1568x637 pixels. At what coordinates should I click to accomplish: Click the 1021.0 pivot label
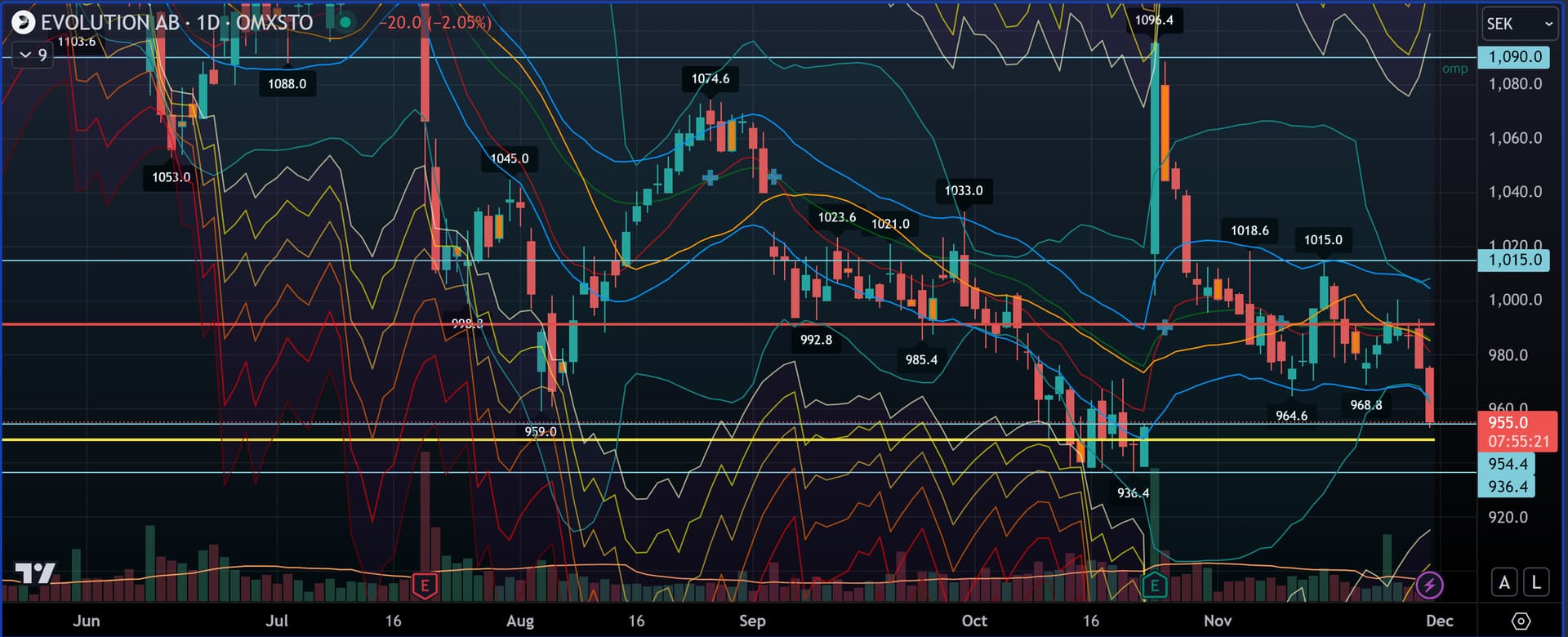[890, 224]
